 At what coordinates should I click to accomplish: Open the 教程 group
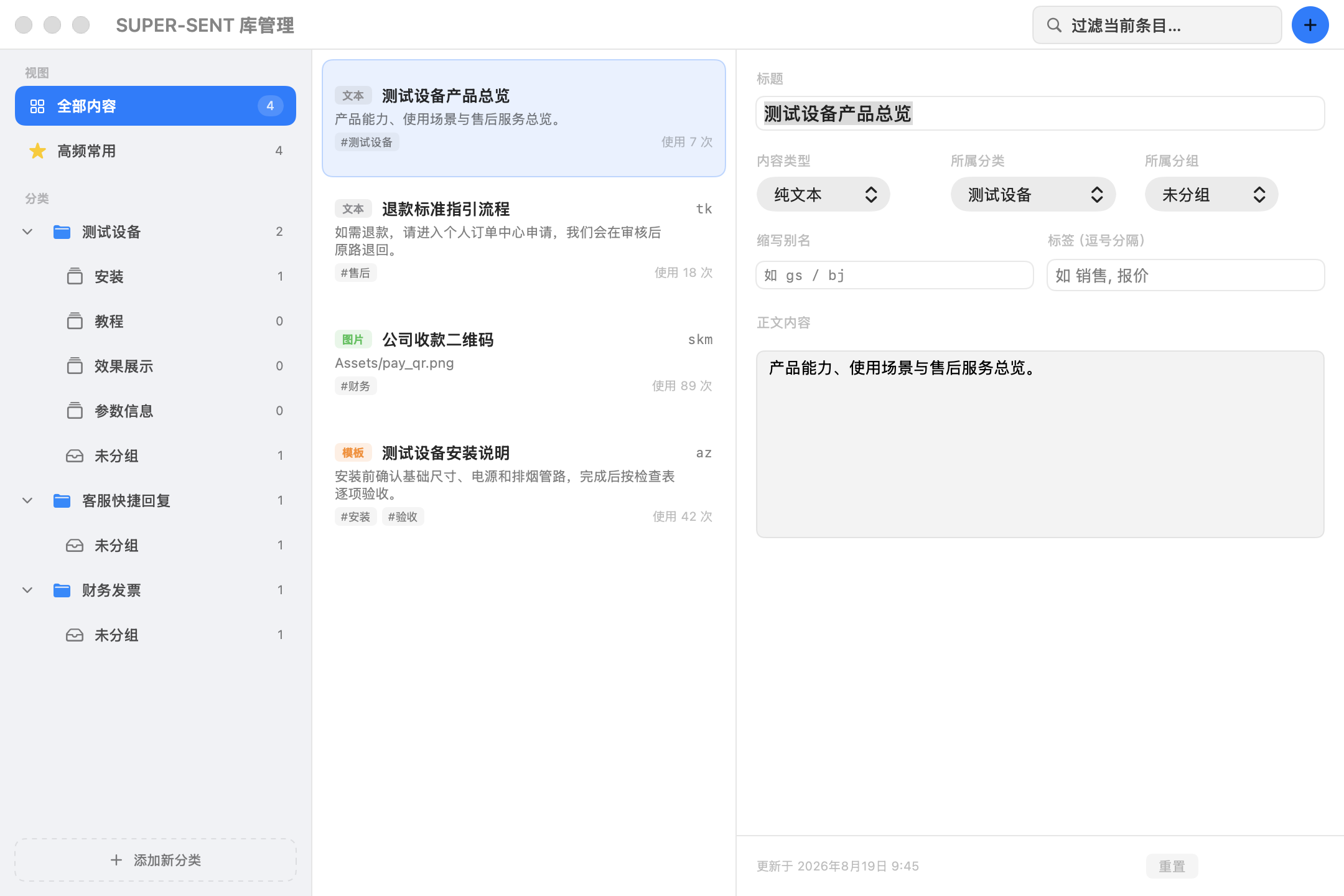(156, 321)
